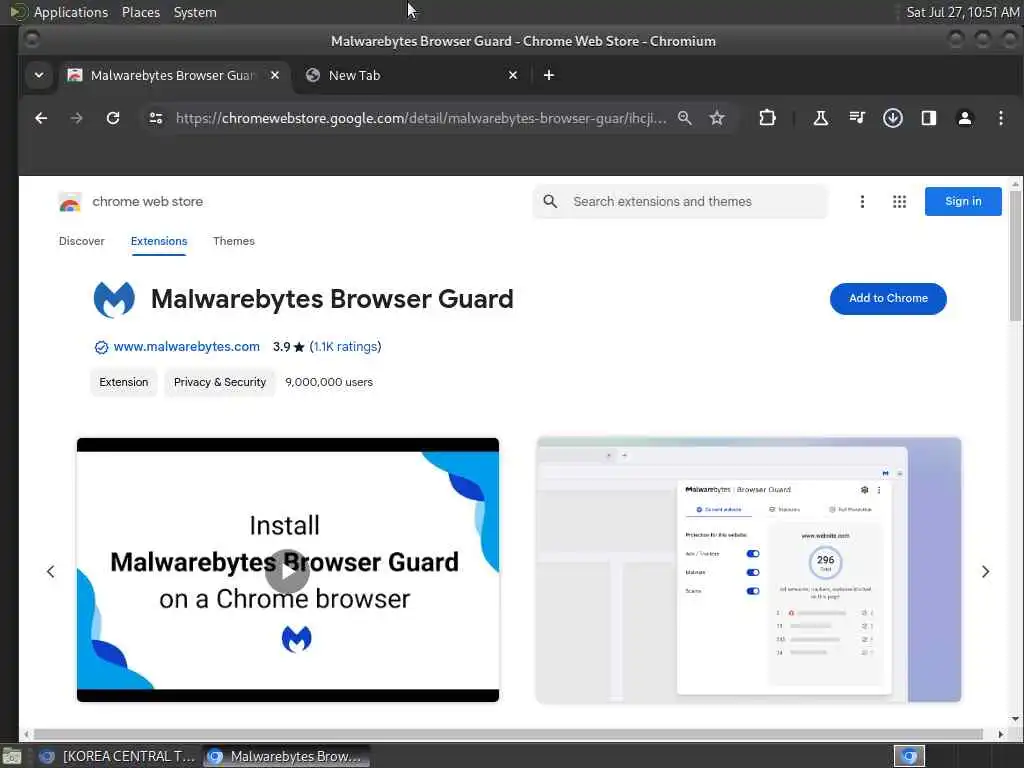Open the profile avatar menu
Viewport: 1024px width, 768px height.
coord(965,118)
